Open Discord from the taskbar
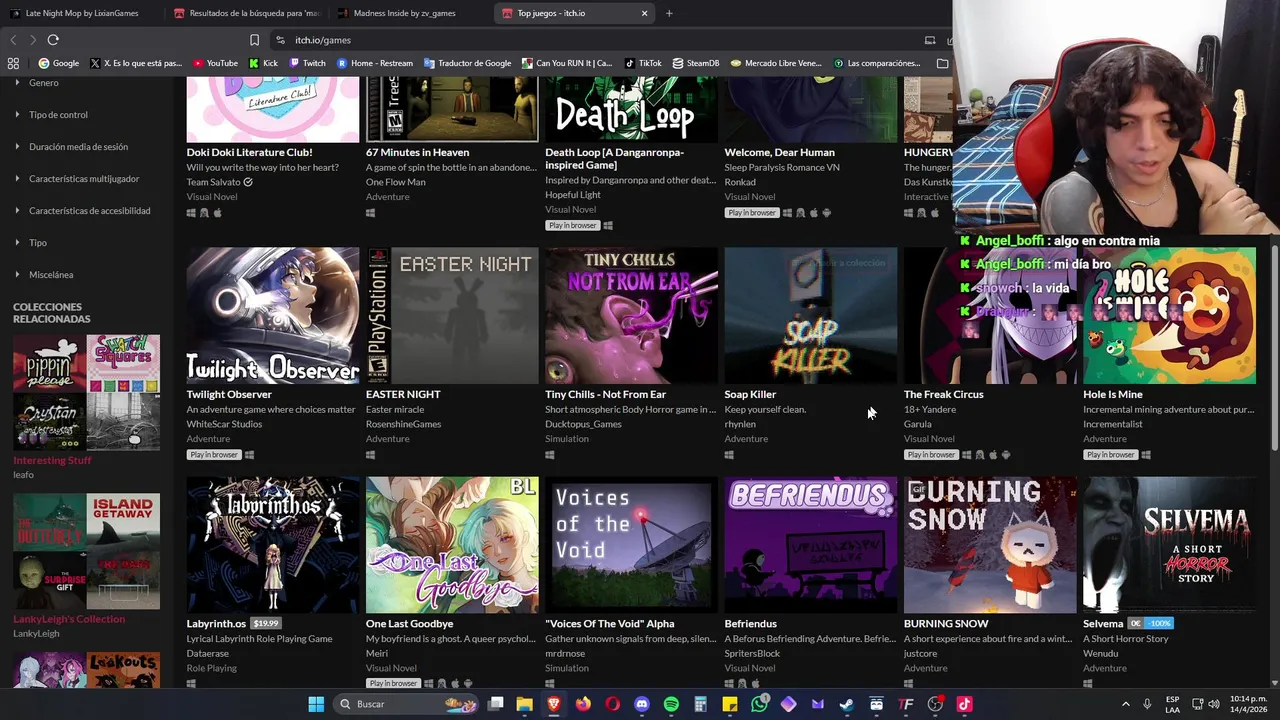Screen dimensions: 1280x720 [x=642, y=704]
